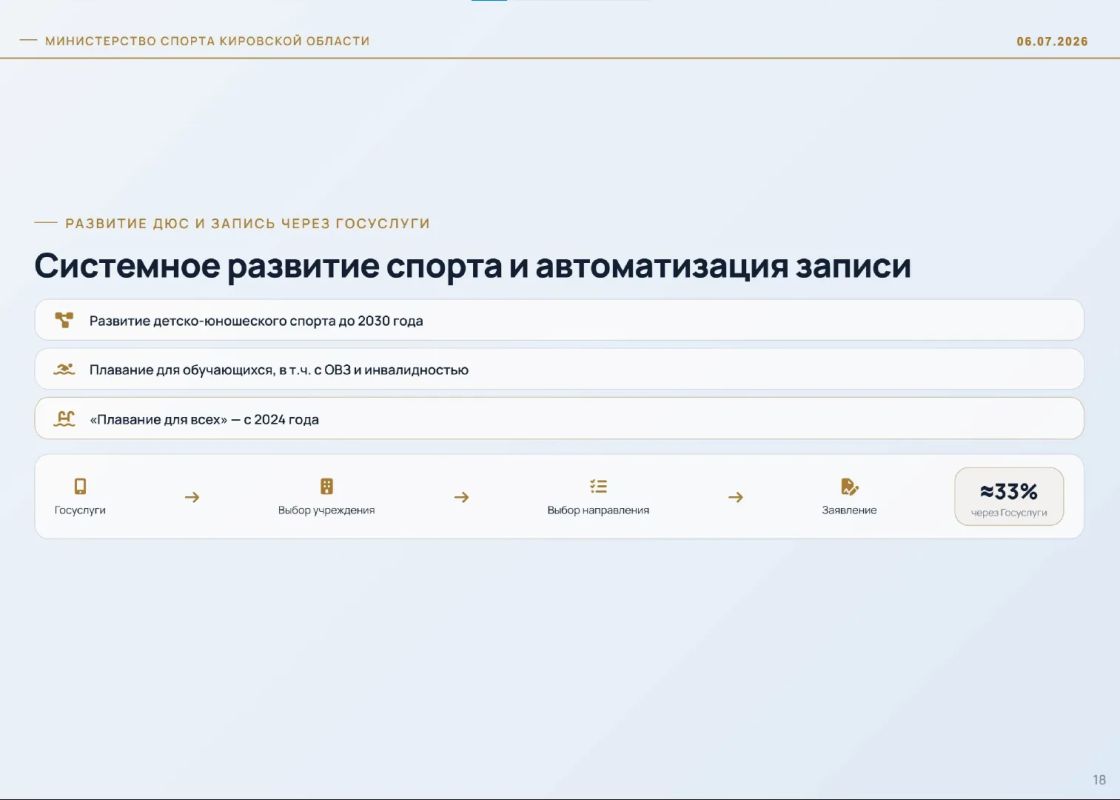Screen dimensions: 1120x800
Task: Click the text Плавание для обучающихся, в т.ч. с ОВЗ
Action: [220, 370]
